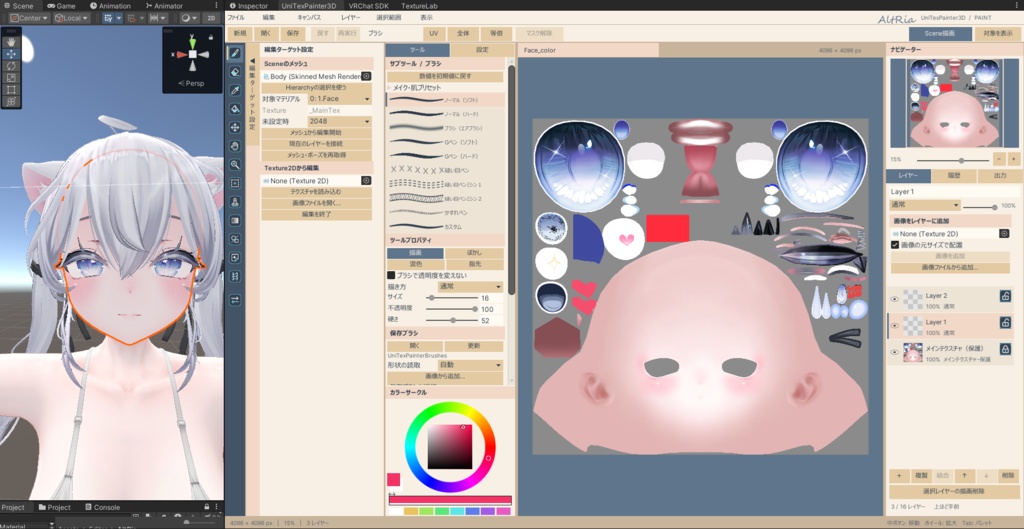Toggle lock on Layer 2
This screenshot has height=529, width=1024.
1005,297
